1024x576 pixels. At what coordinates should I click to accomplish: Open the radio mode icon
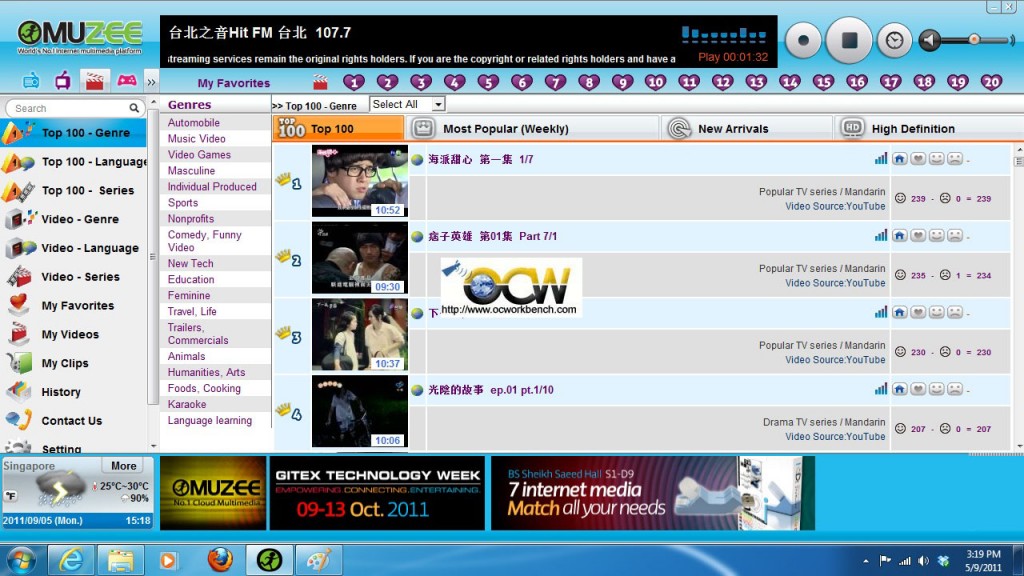31,82
